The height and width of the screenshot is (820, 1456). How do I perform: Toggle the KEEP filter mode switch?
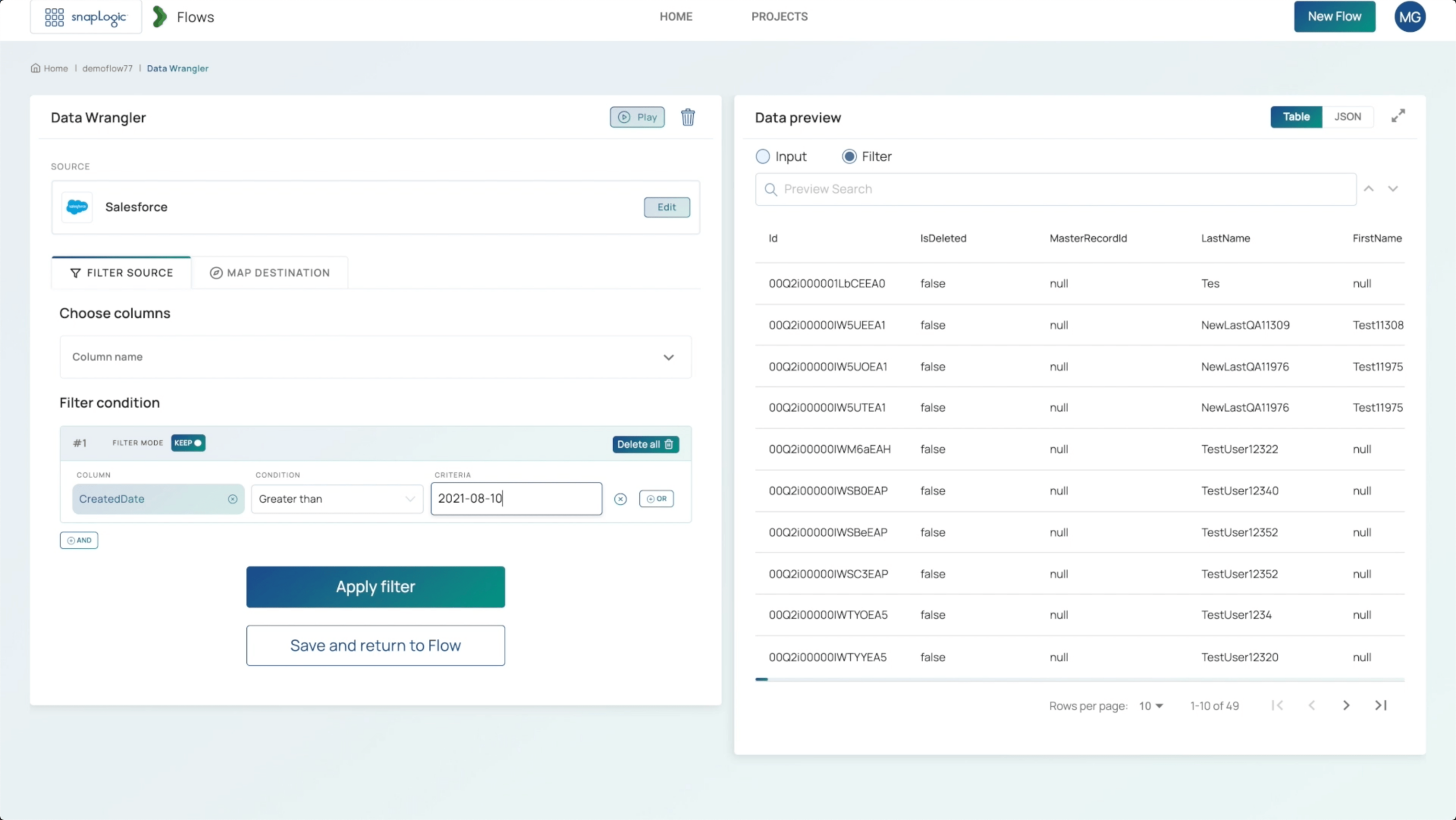[187, 442]
